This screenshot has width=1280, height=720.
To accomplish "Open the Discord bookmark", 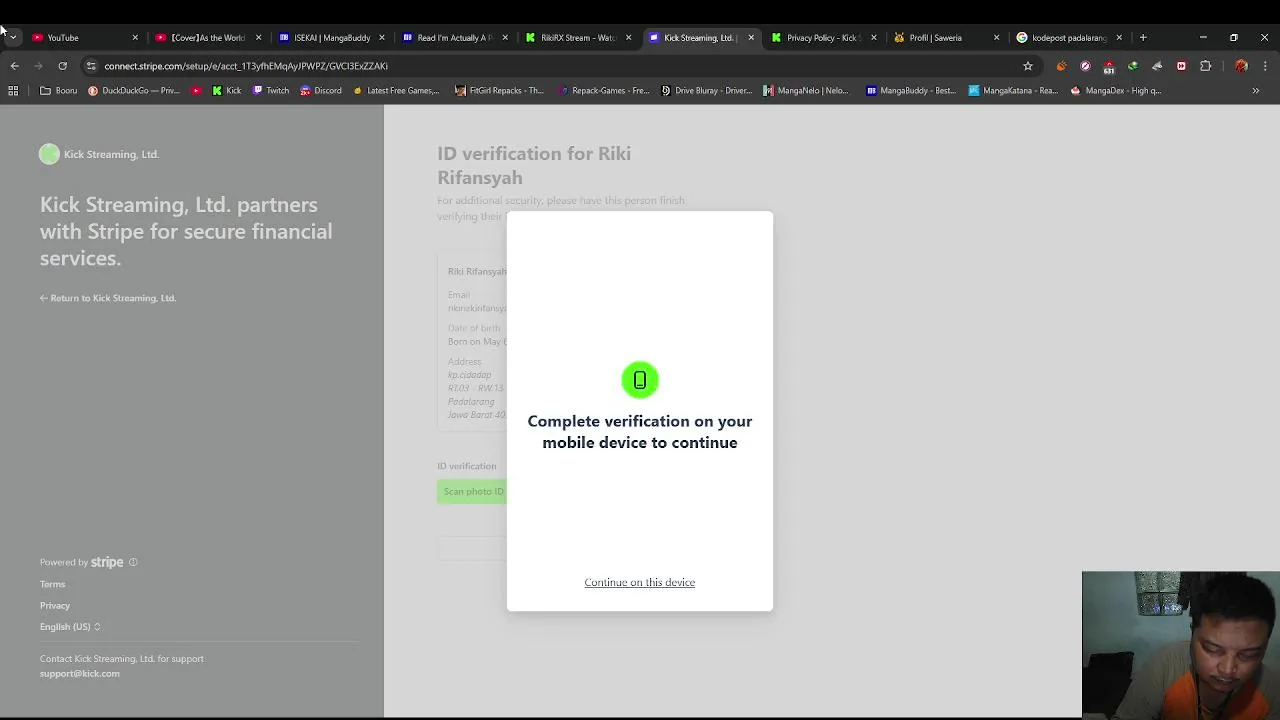I will click(x=321, y=90).
